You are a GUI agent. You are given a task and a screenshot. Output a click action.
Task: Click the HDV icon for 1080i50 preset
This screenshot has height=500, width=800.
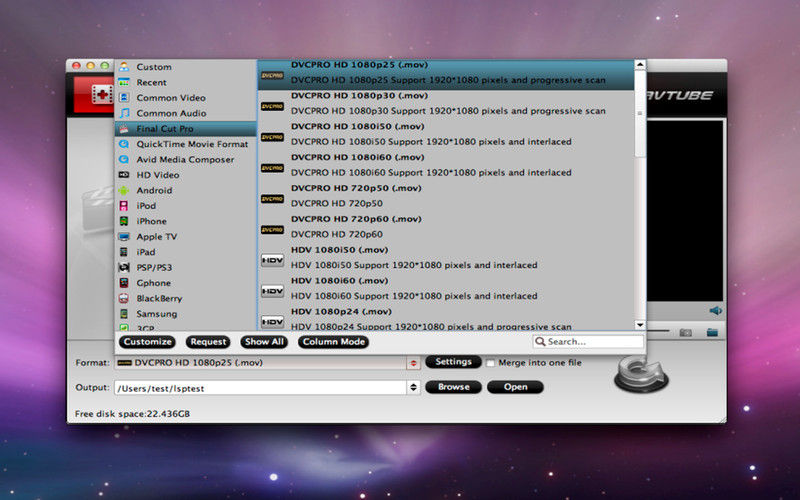tap(272, 260)
